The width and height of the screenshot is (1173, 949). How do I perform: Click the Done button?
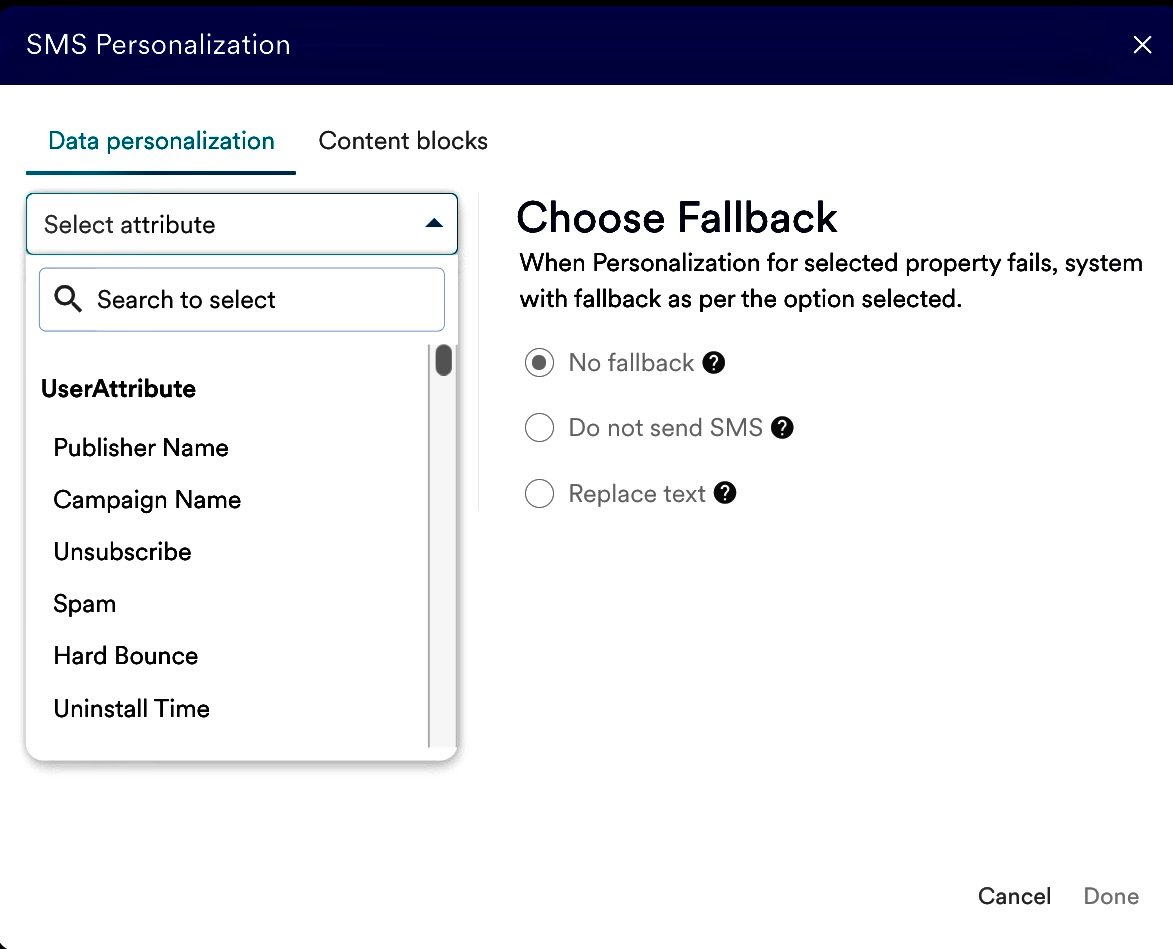coord(1111,896)
